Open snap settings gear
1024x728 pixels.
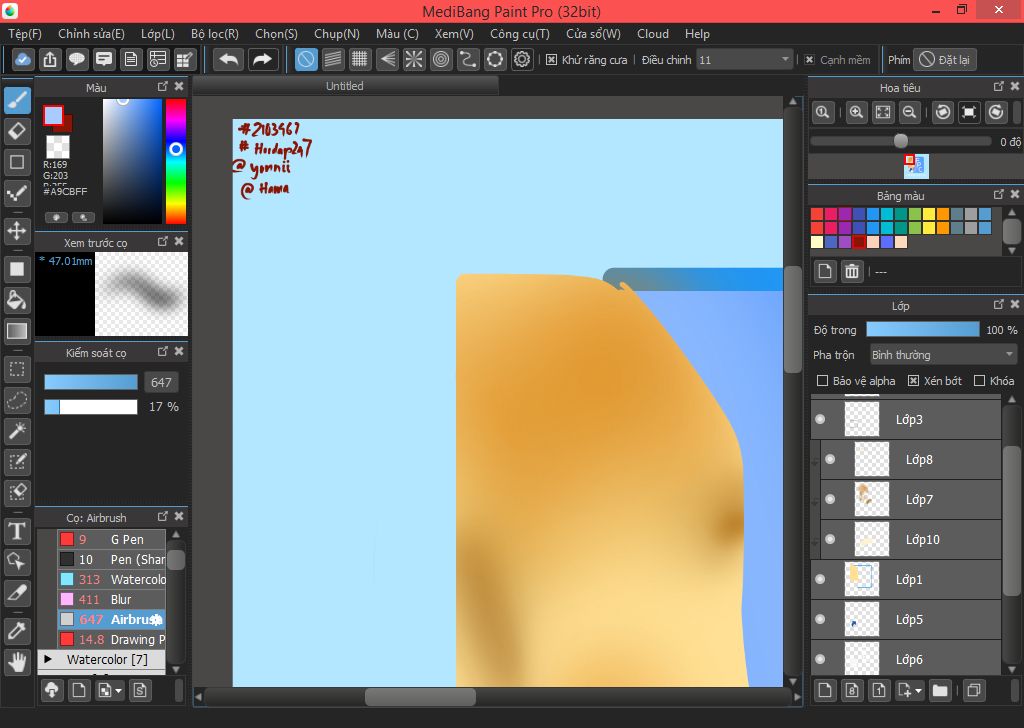coord(522,59)
